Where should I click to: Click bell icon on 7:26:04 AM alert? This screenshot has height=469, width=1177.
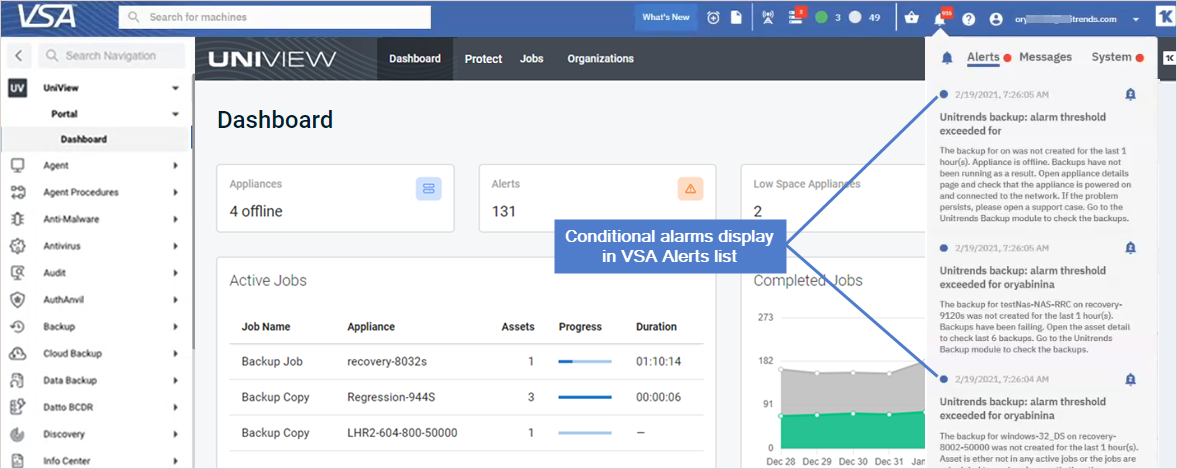pyautogui.click(x=1130, y=380)
